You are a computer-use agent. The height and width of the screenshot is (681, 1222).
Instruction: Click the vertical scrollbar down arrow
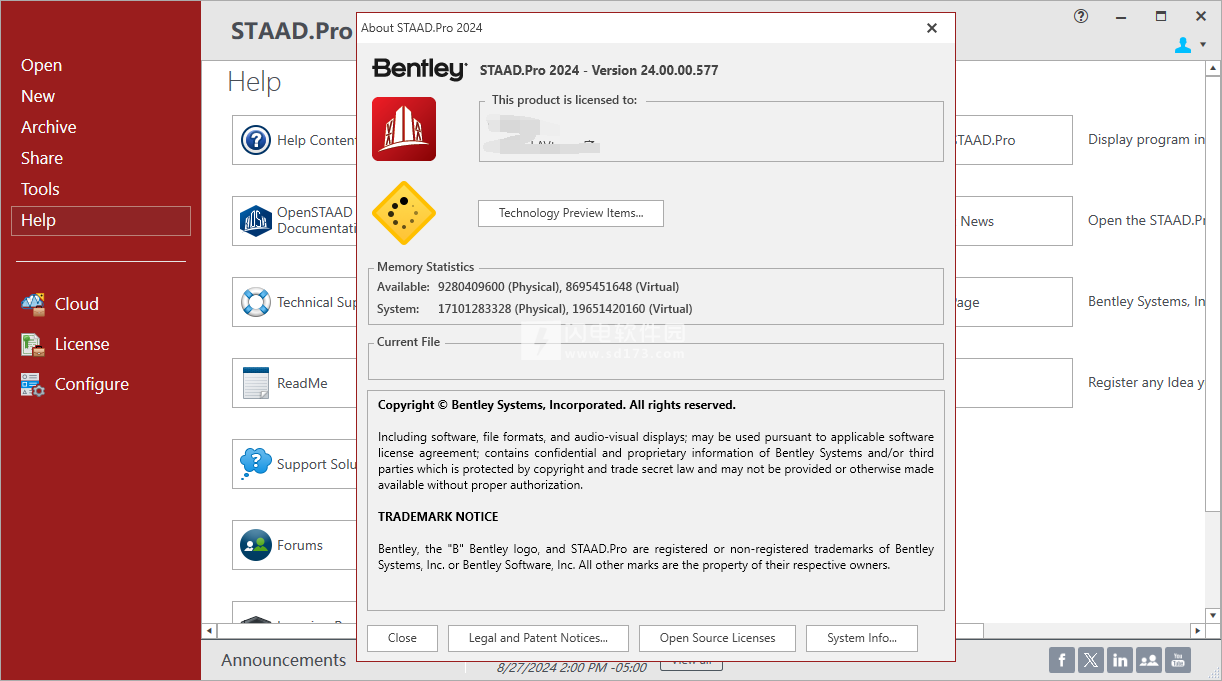click(x=1213, y=615)
